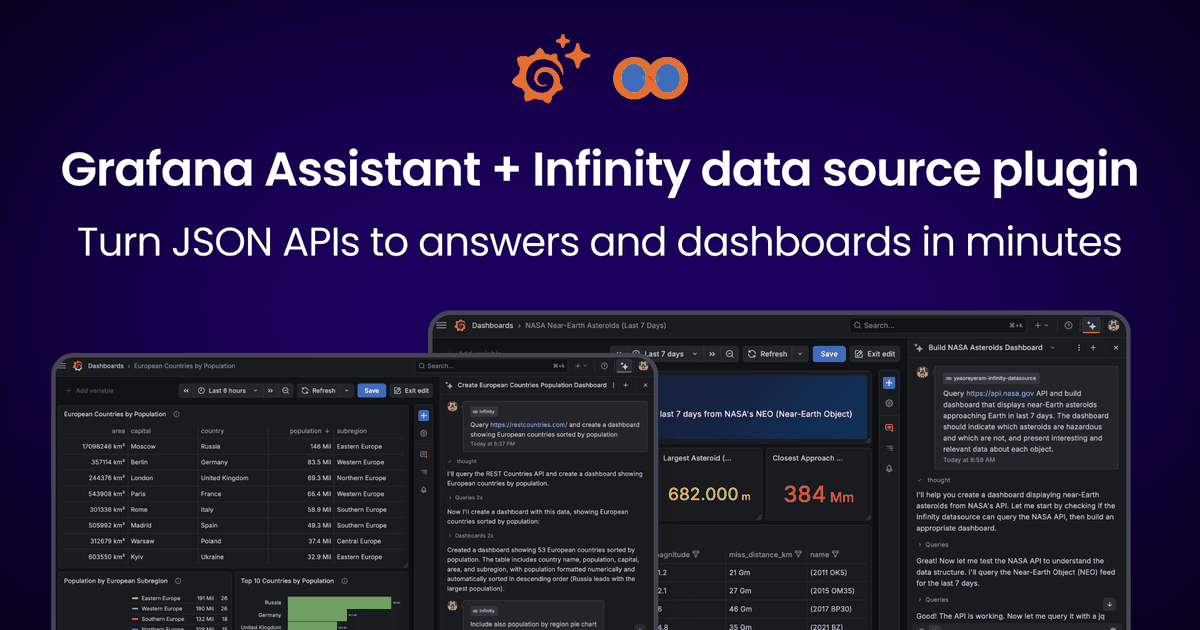Focus search box in NASA Asteroids window

click(936, 325)
